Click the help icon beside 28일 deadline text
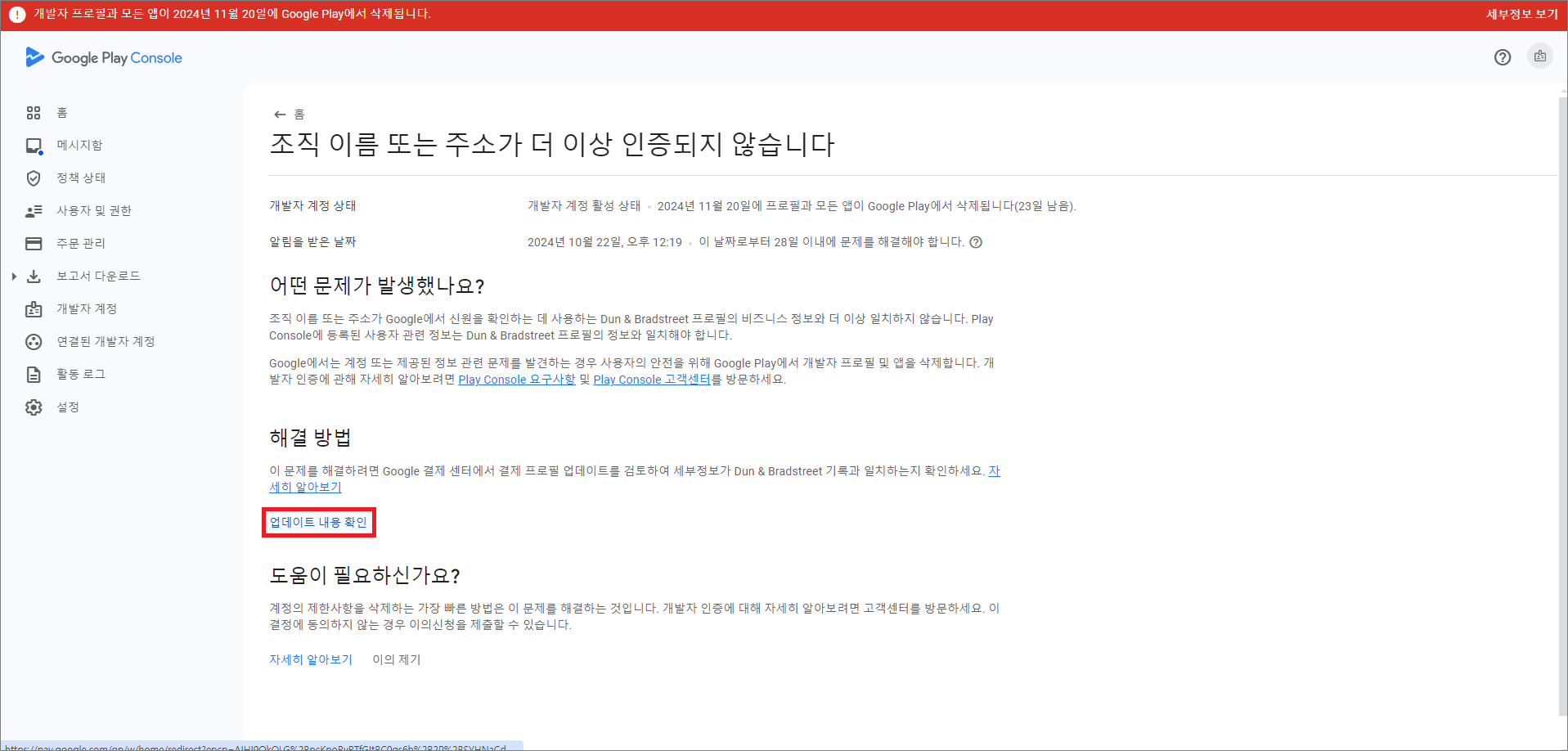This screenshot has height=751, width=1568. click(x=976, y=242)
